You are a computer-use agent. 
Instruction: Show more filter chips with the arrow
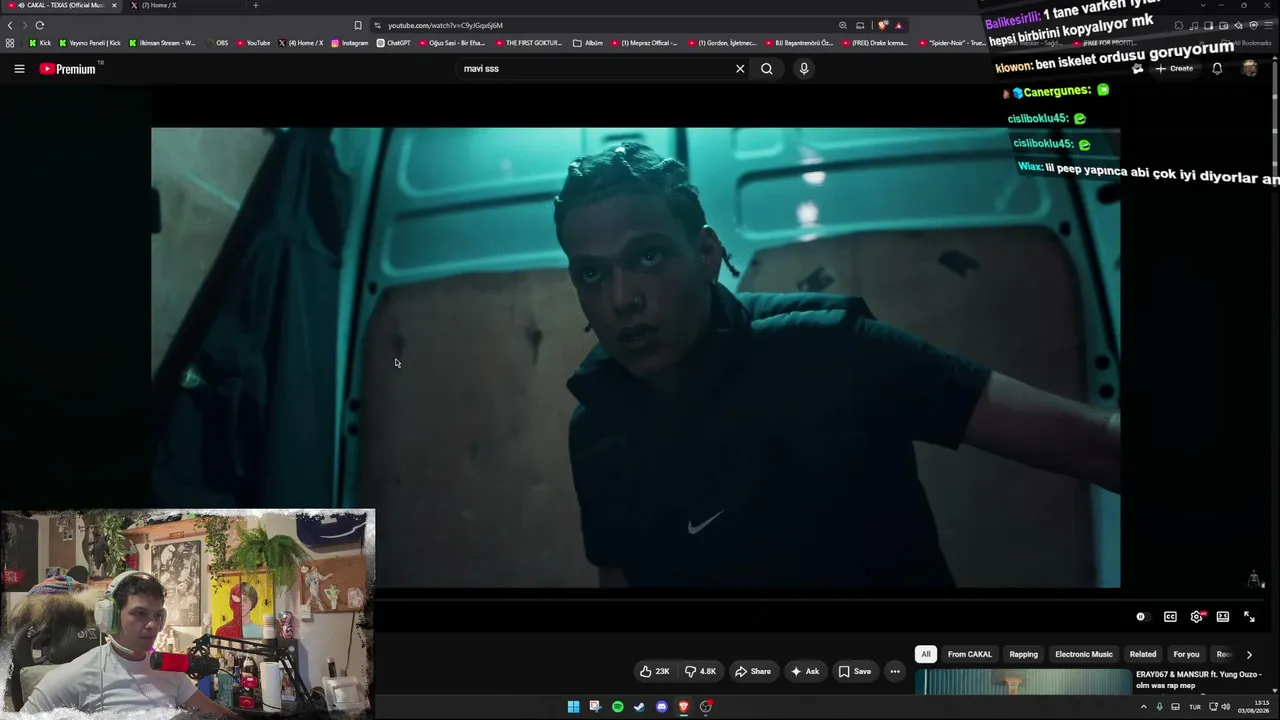point(1249,654)
